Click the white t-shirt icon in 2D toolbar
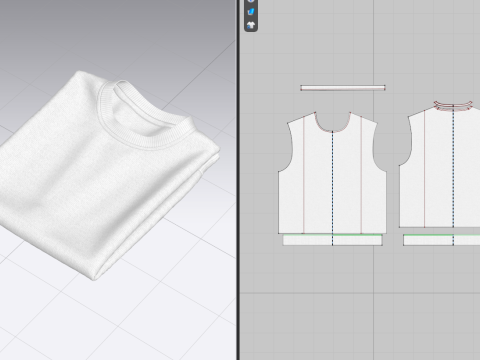Screen dimensions: 480x360 (x=251, y=25)
